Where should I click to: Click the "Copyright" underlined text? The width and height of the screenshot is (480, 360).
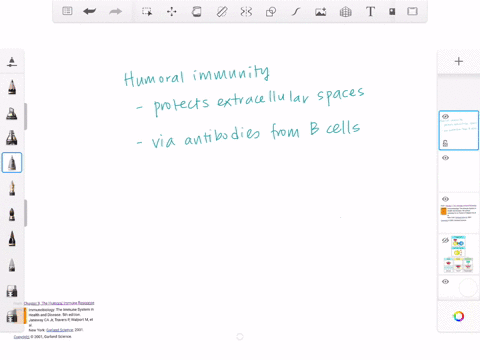click(21, 337)
